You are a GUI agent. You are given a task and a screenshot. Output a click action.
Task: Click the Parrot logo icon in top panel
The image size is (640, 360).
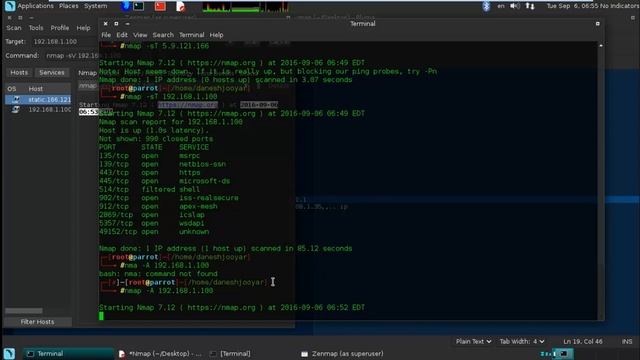[x=10, y=6]
